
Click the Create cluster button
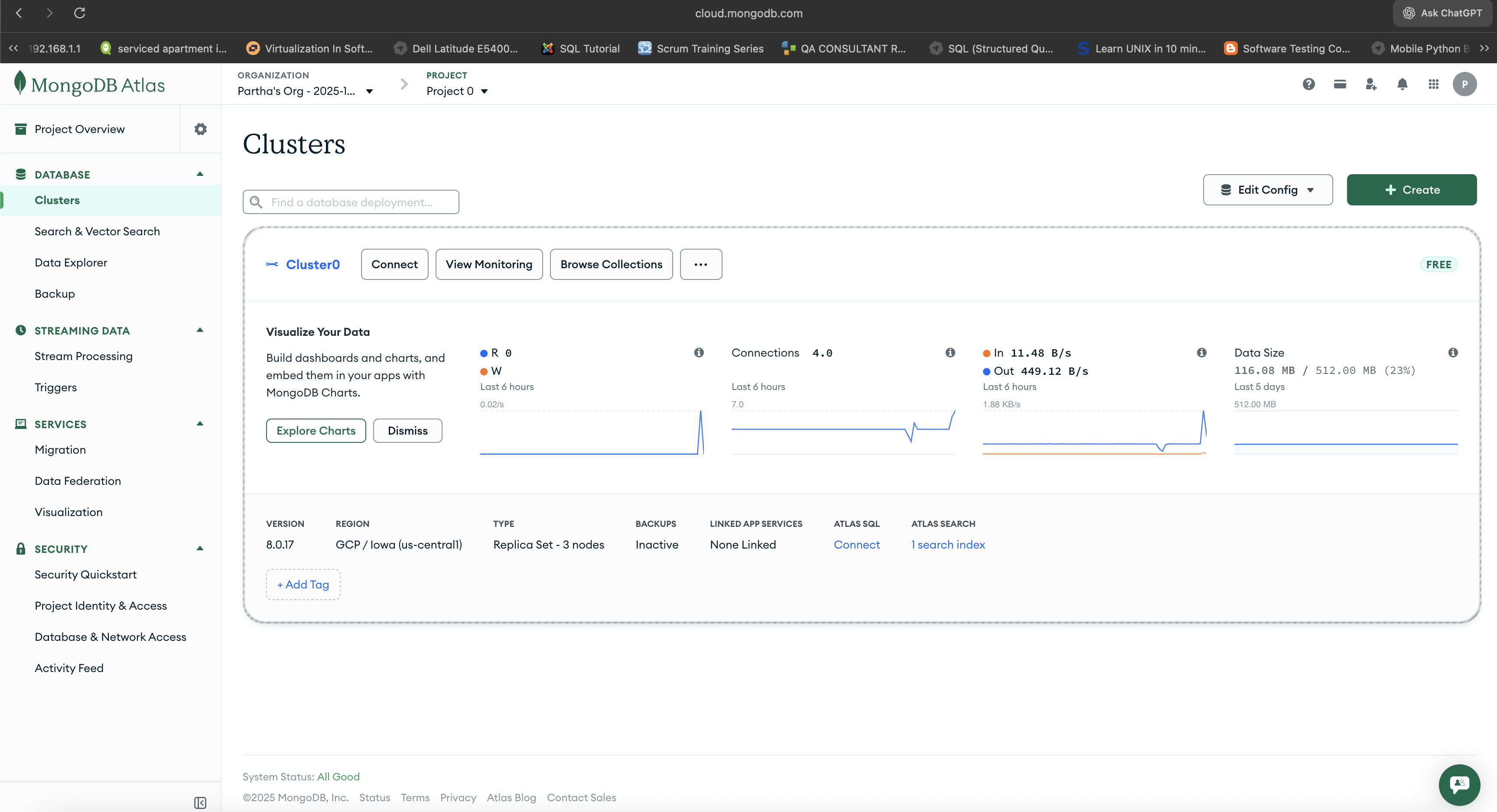point(1411,190)
